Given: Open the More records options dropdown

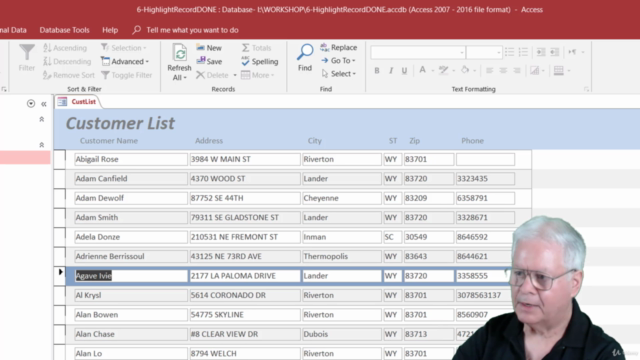Looking at the screenshot, I should [x=258, y=75].
